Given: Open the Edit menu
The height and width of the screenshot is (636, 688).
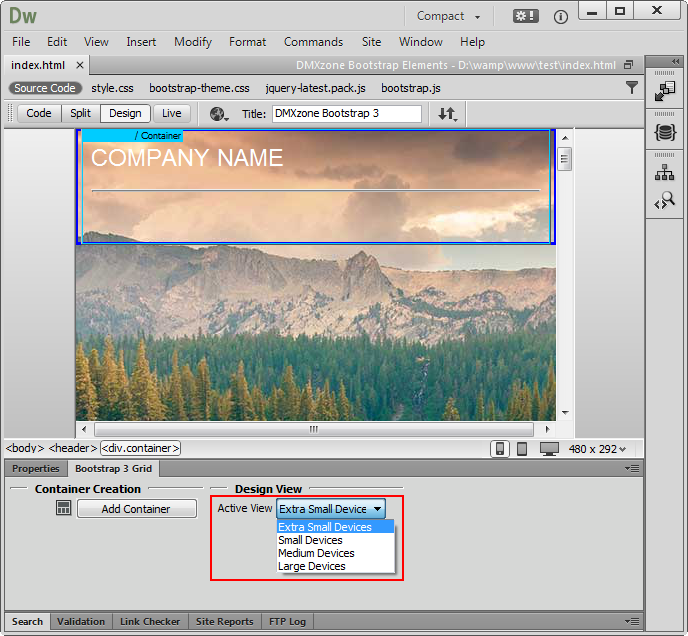Looking at the screenshot, I should point(57,42).
